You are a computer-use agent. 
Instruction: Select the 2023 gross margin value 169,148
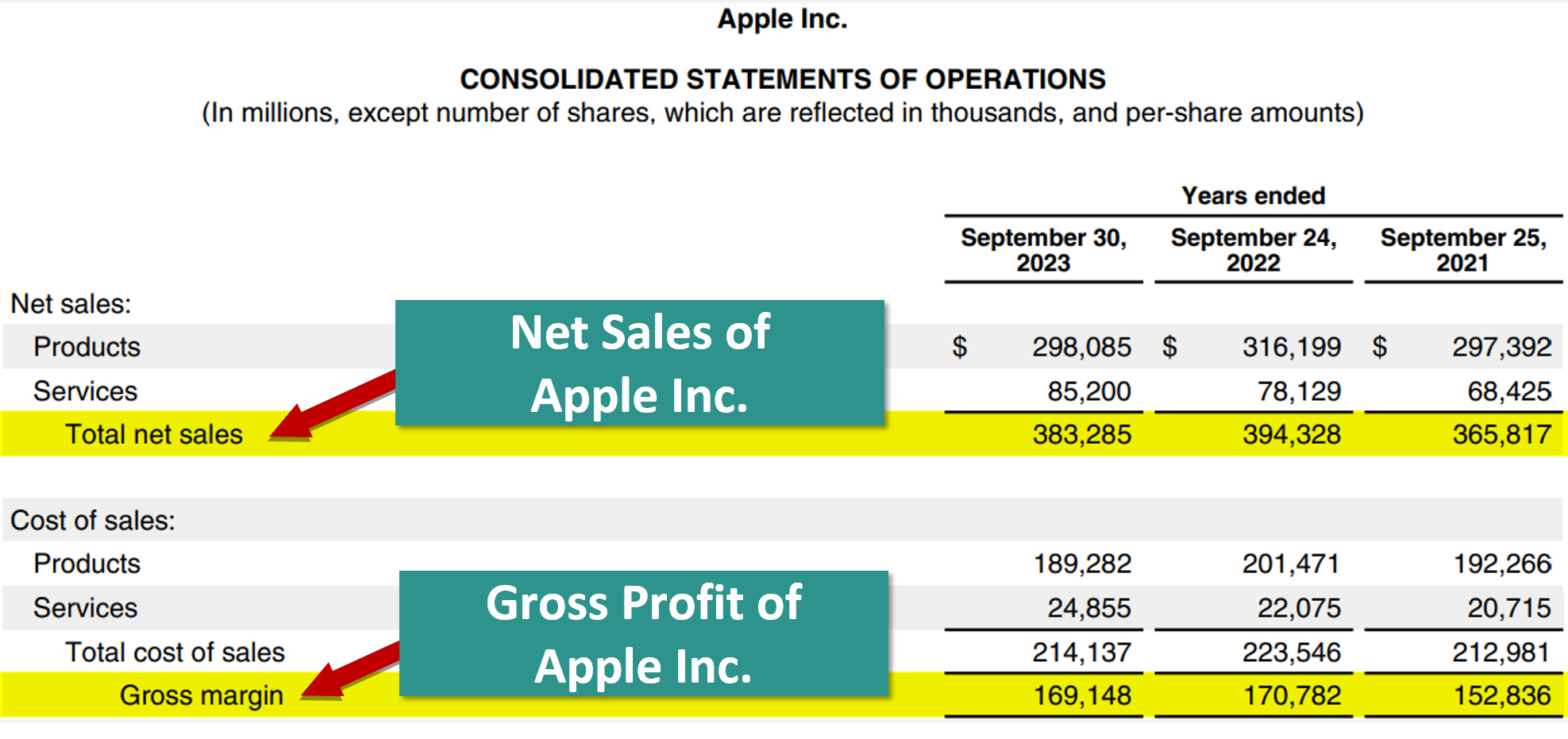pyautogui.click(x=1081, y=695)
